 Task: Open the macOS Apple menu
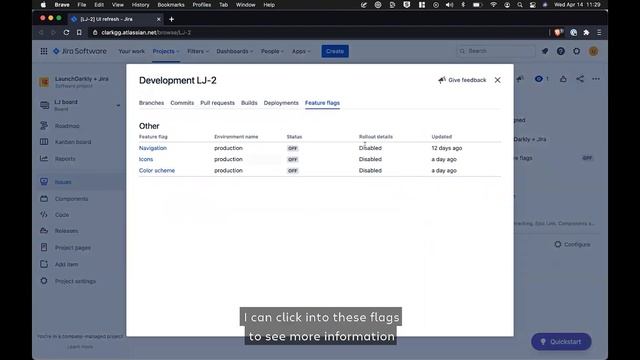point(43,5)
